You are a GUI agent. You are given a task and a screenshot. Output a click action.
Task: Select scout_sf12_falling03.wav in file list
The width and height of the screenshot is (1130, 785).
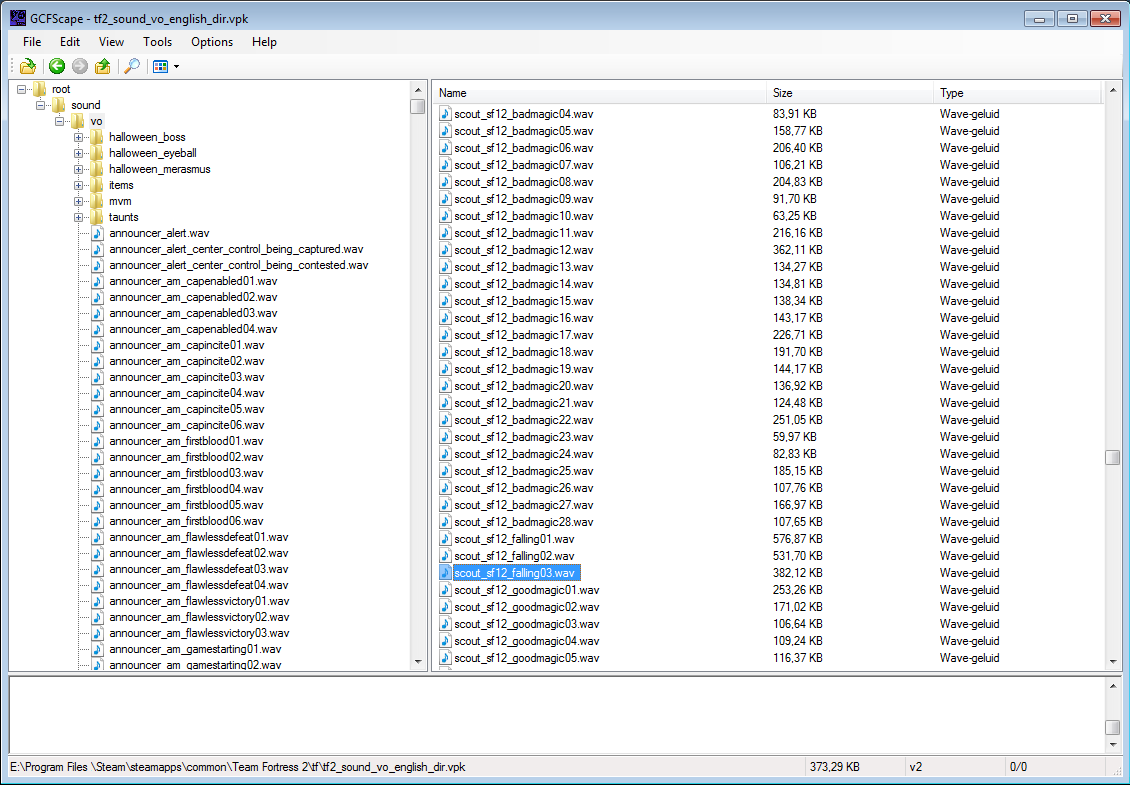514,573
